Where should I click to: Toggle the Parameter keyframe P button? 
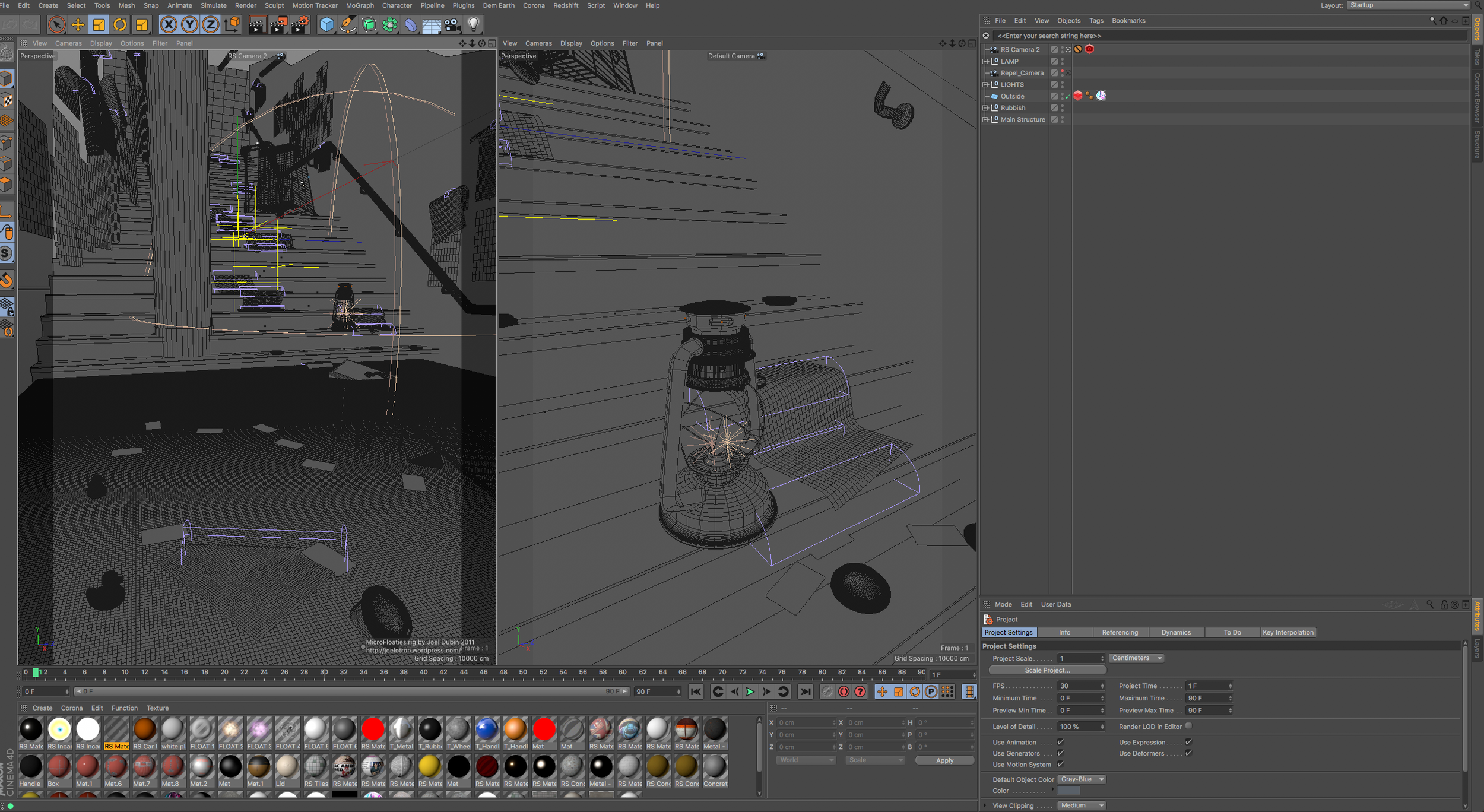click(931, 692)
